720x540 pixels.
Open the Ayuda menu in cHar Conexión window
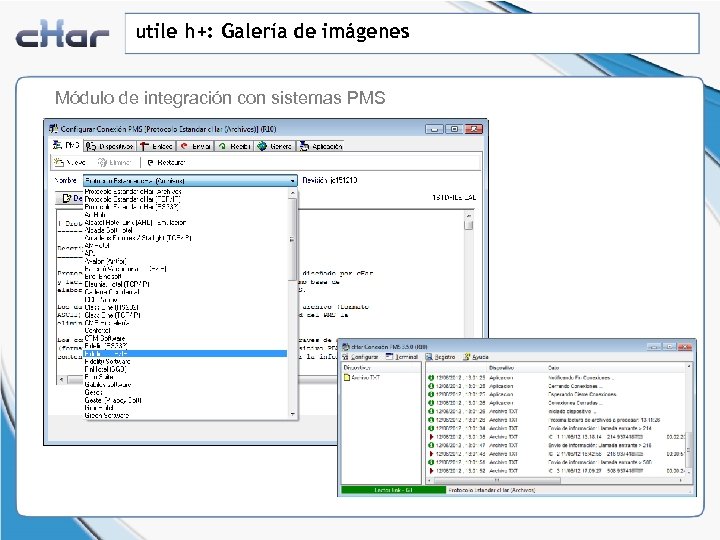coord(477,357)
